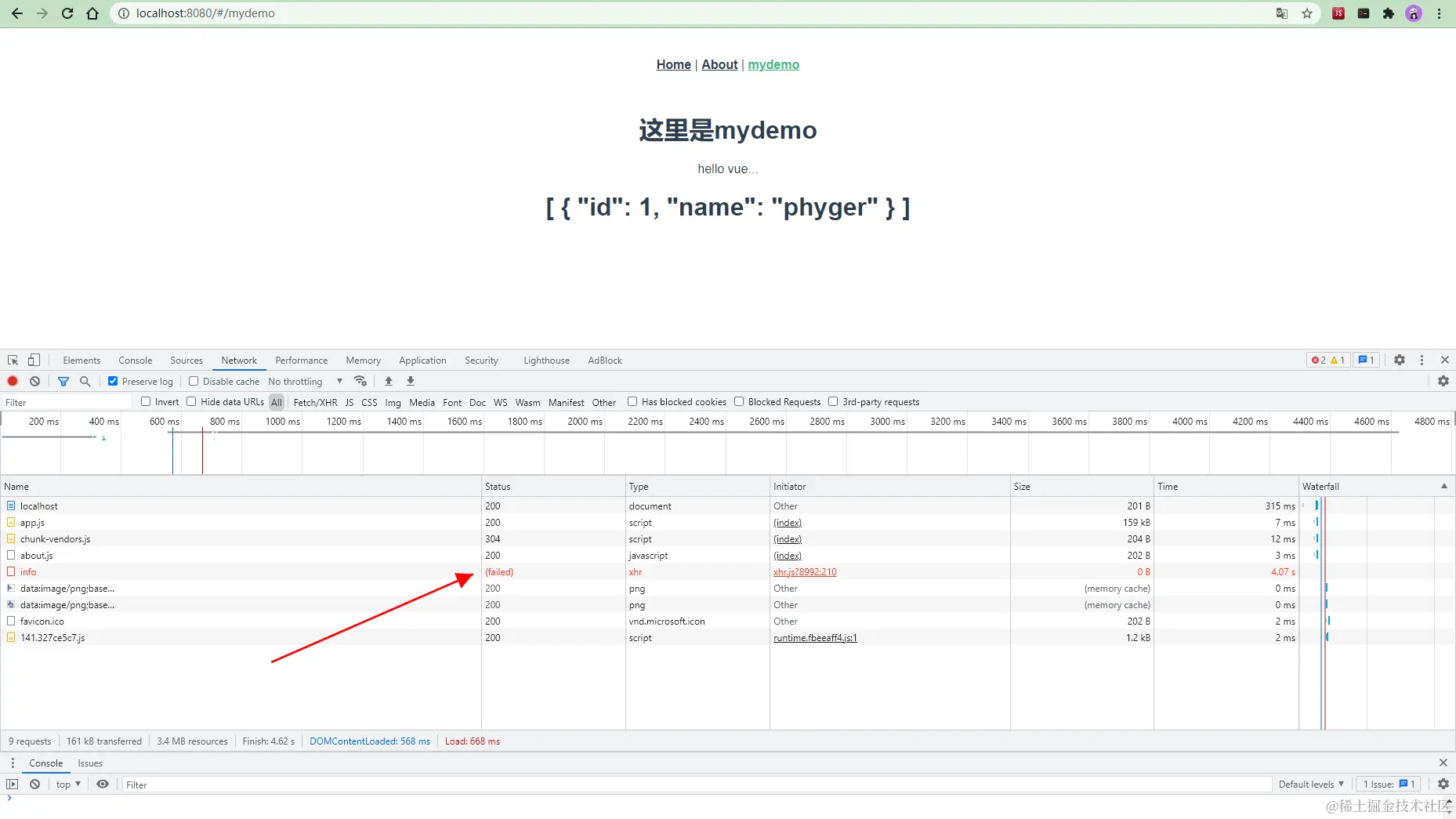Open the About link on the page
The height and width of the screenshot is (819, 1456).
719,65
